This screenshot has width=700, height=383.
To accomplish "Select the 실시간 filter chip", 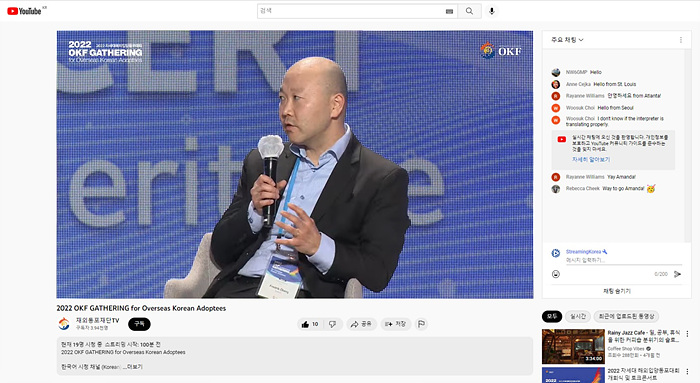I will (578, 316).
